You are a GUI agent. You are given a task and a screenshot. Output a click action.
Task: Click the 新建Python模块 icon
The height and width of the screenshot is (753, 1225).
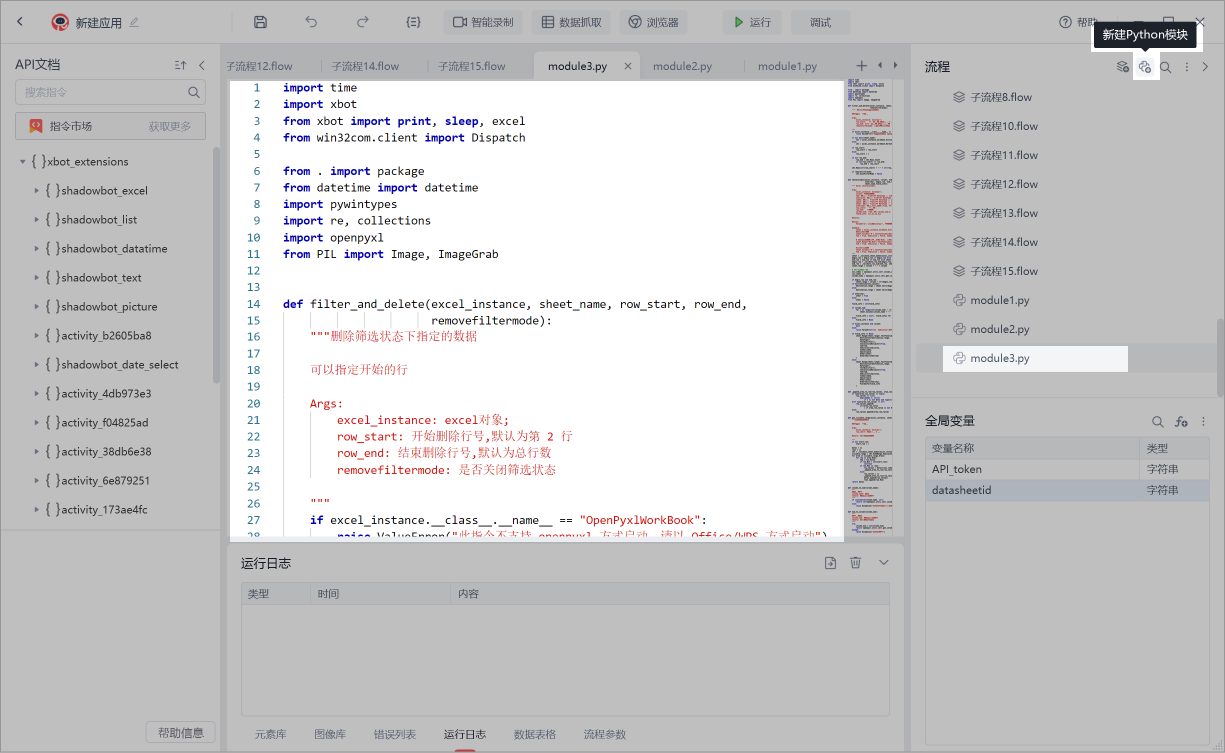(1145, 67)
